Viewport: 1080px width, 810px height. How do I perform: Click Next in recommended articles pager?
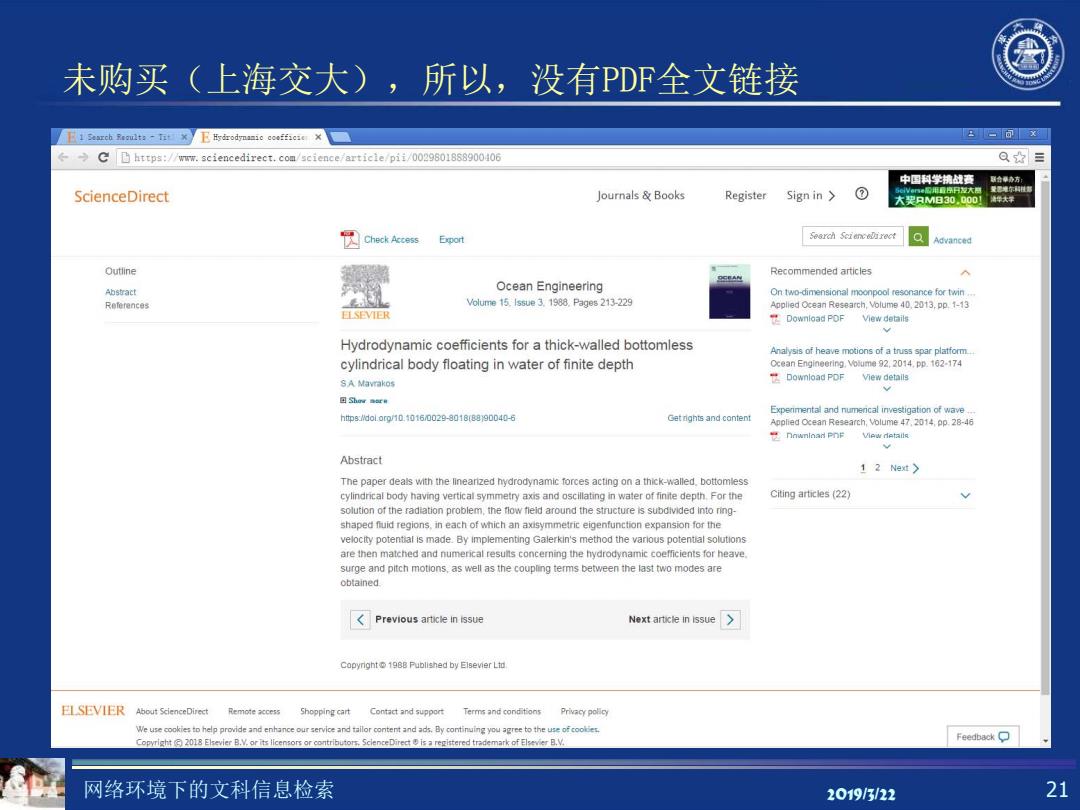point(904,468)
